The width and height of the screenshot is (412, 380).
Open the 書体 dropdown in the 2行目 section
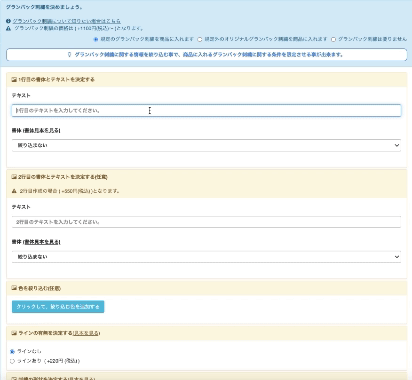[206, 257]
